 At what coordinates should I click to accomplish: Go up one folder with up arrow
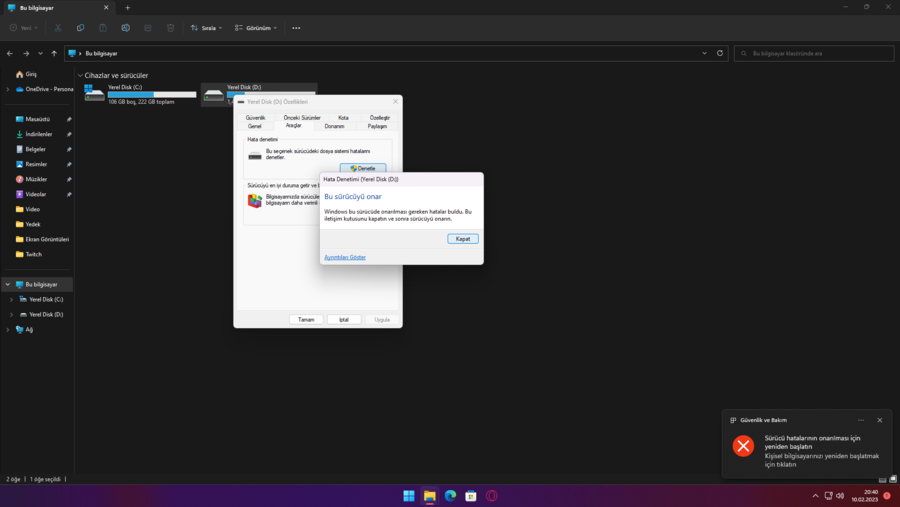pyautogui.click(x=54, y=53)
